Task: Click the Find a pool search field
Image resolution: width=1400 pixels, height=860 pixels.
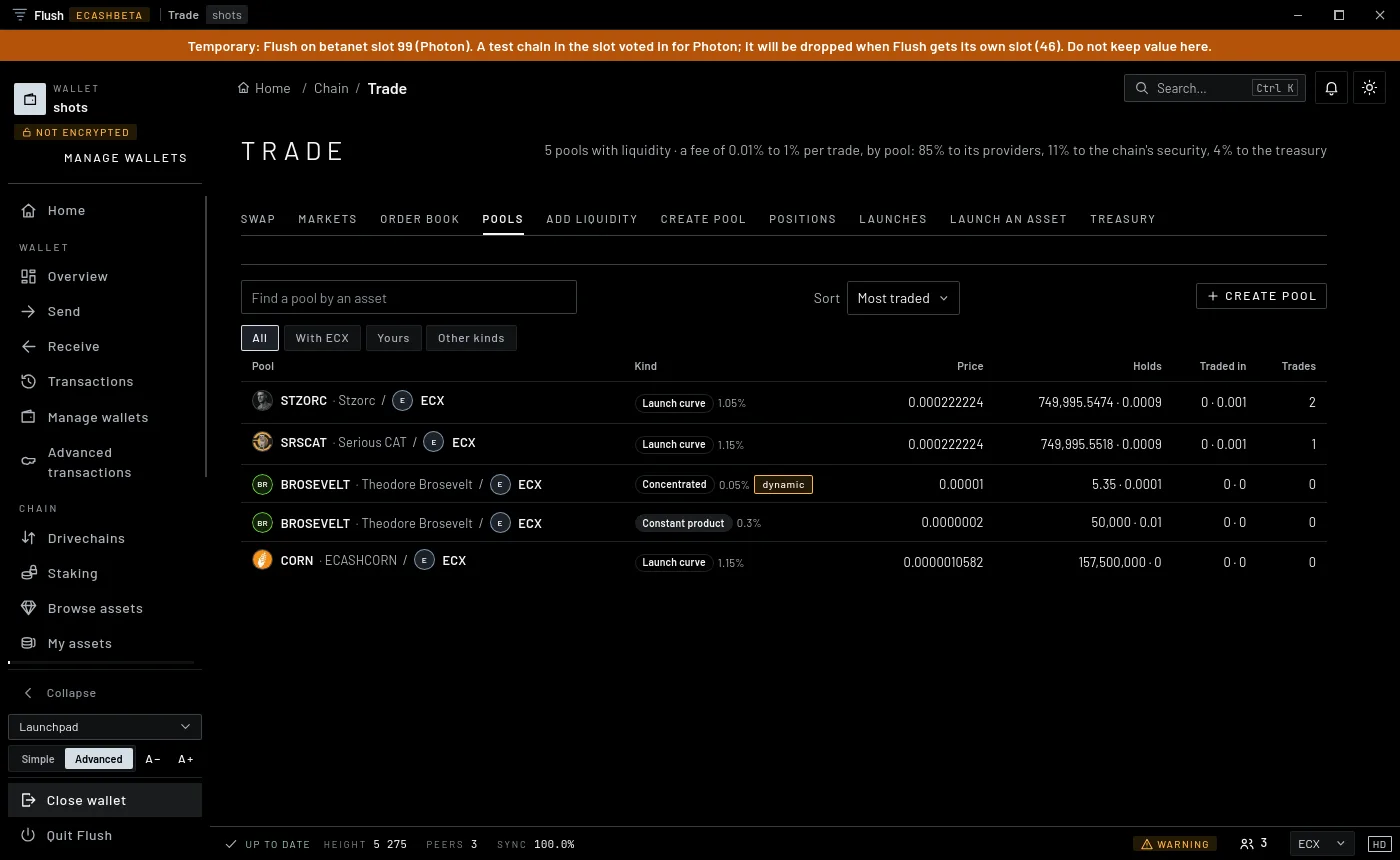Action: [x=409, y=298]
